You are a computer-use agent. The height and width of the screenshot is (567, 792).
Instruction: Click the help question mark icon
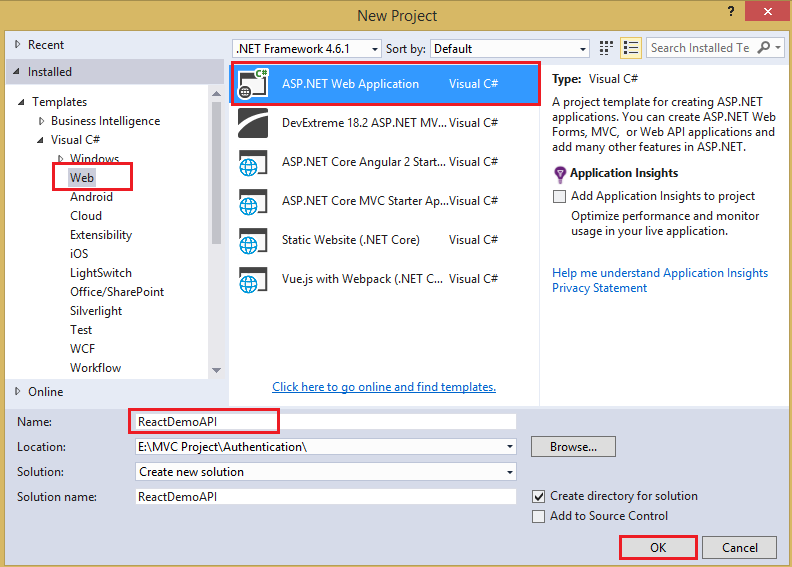pyautogui.click(x=731, y=11)
